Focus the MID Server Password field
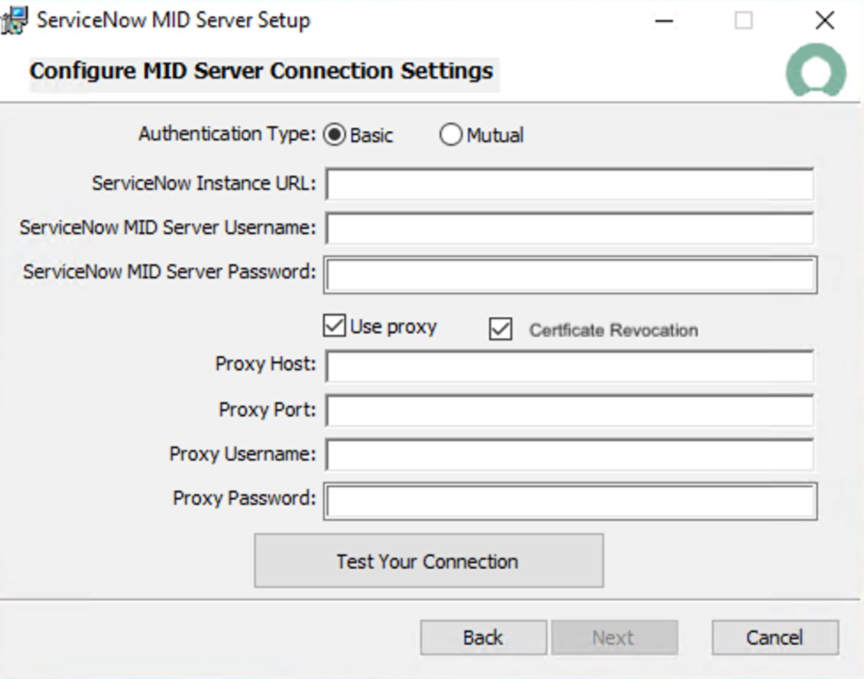 [570, 274]
